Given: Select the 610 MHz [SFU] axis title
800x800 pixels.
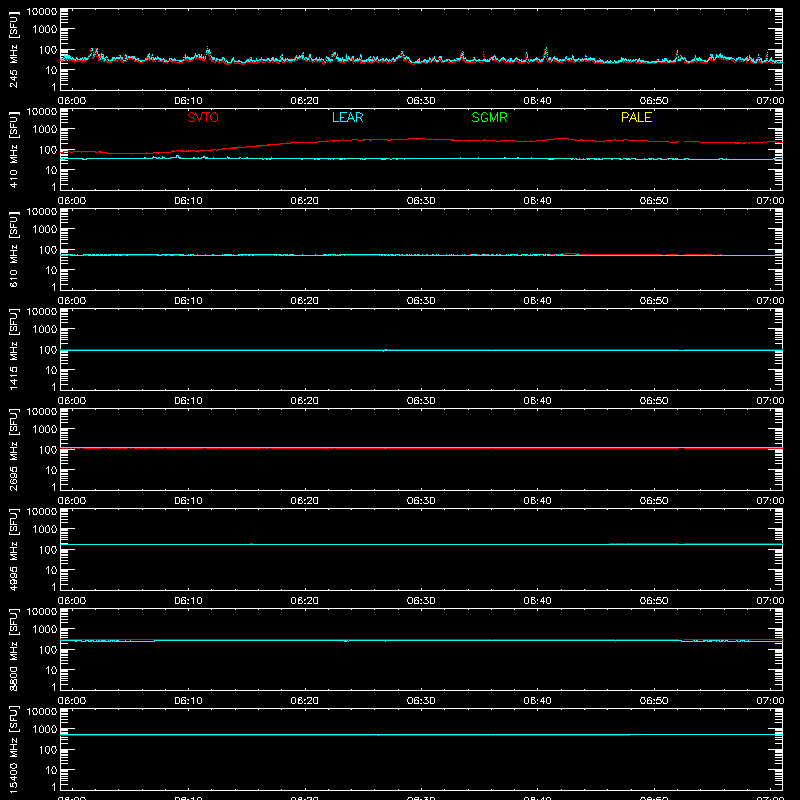Looking at the screenshot, I should (x=13, y=249).
